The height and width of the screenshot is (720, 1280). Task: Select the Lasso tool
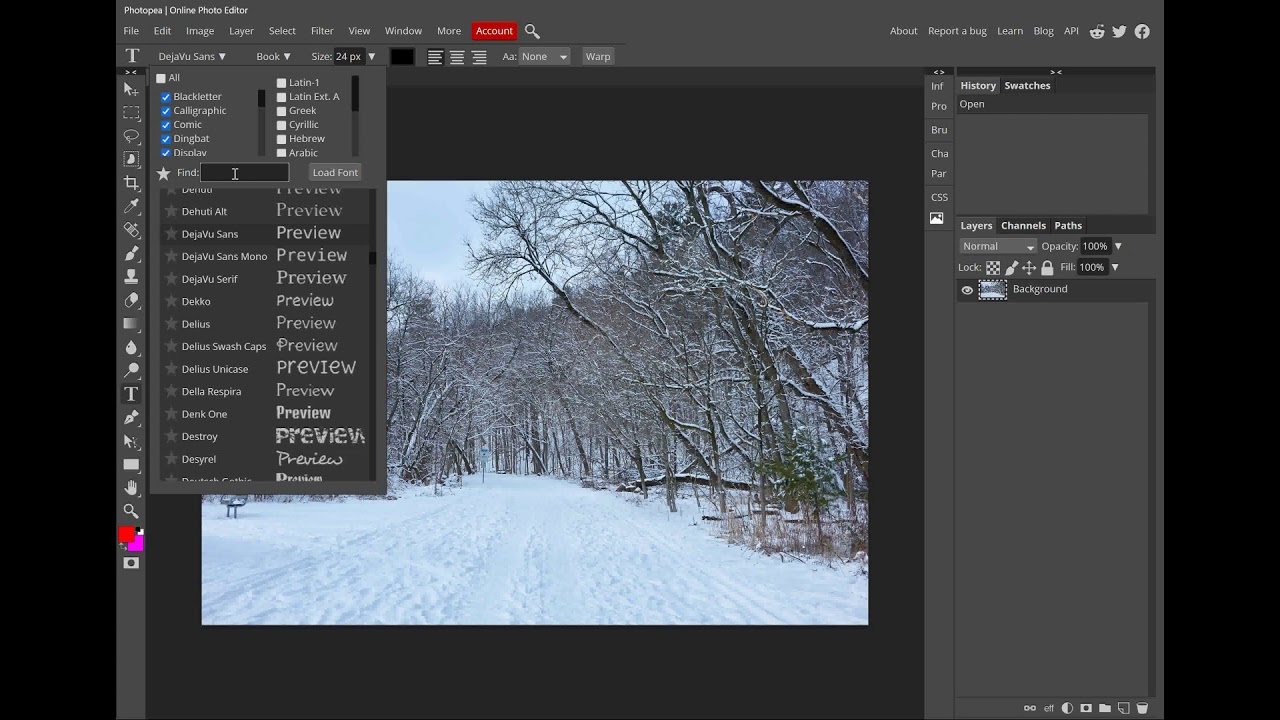click(x=131, y=136)
